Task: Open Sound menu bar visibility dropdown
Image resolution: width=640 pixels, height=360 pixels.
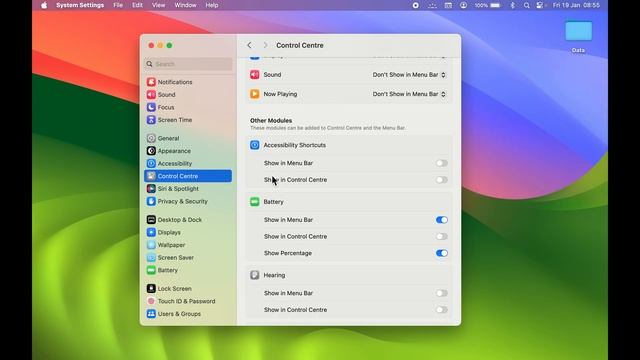Action: pyautogui.click(x=409, y=75)
